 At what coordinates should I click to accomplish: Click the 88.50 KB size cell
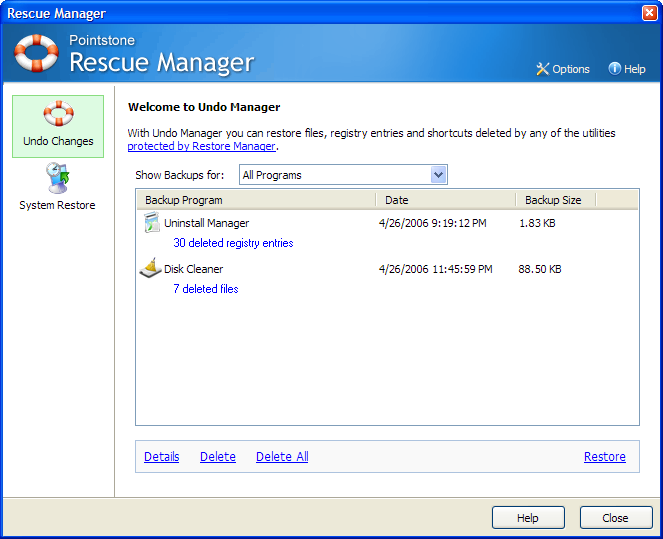tap(540, 269)
